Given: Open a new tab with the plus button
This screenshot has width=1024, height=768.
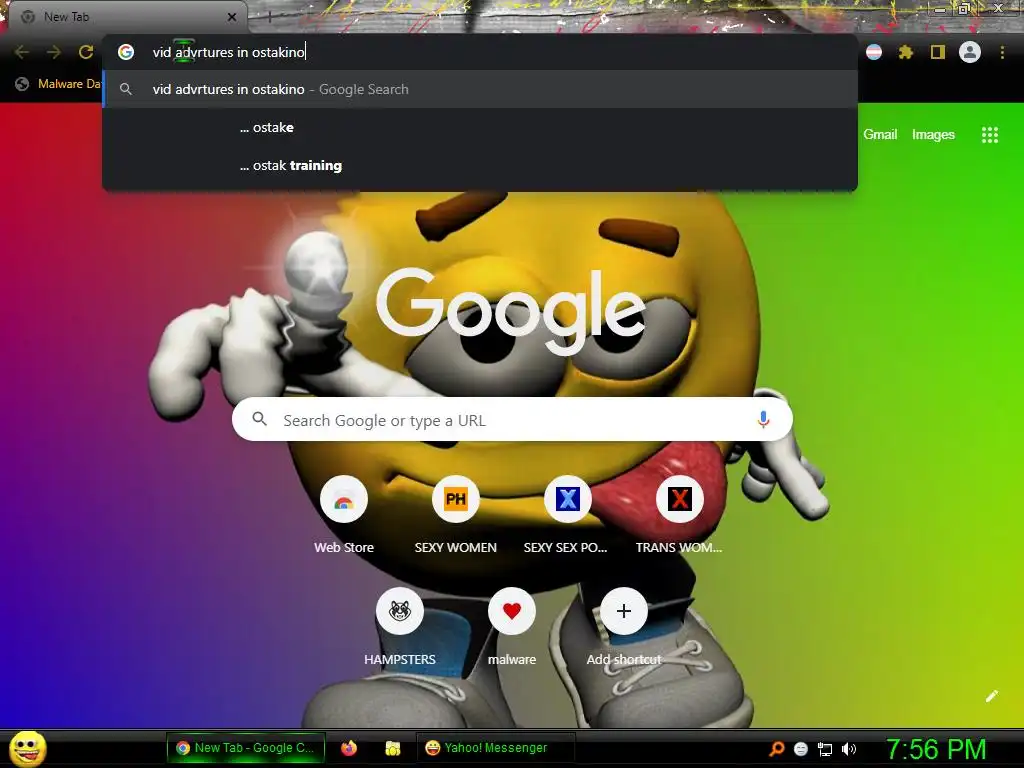Looking at the screenshot, I should click(x=269, y=17).
